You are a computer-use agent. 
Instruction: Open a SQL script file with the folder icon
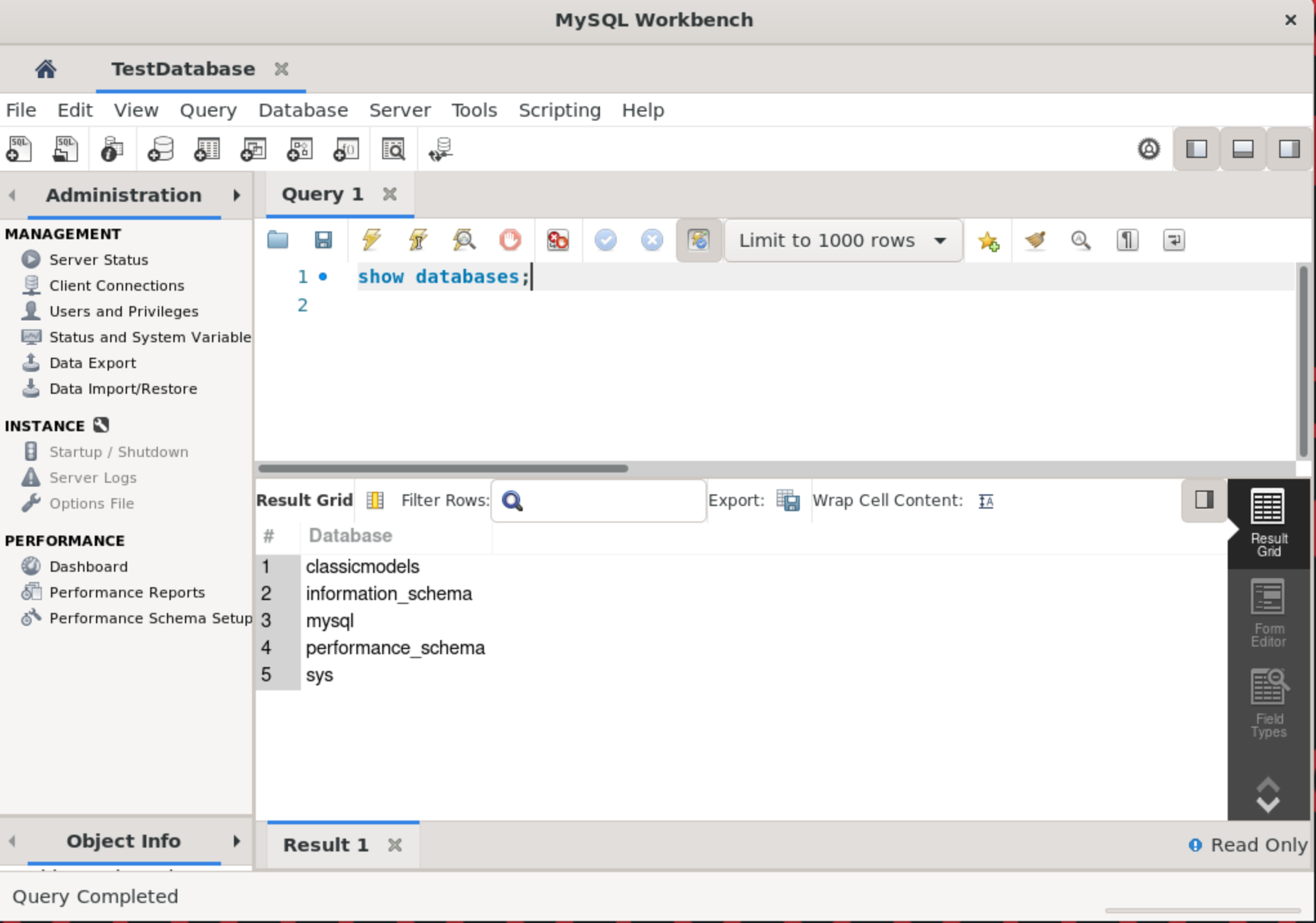(x=278, y=240)
